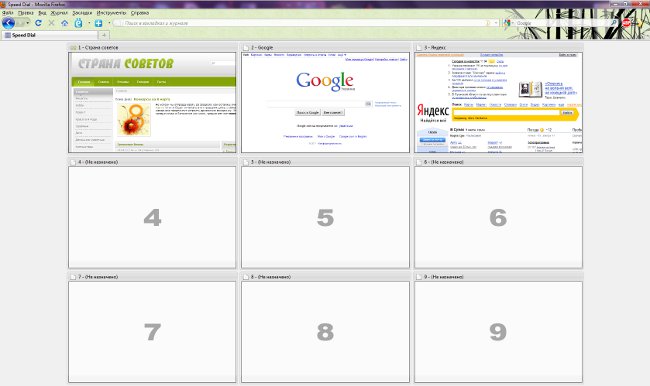Open the address bar history dropdown
The width and height of the screenshot is (650, 386).
tap(496, 23)
